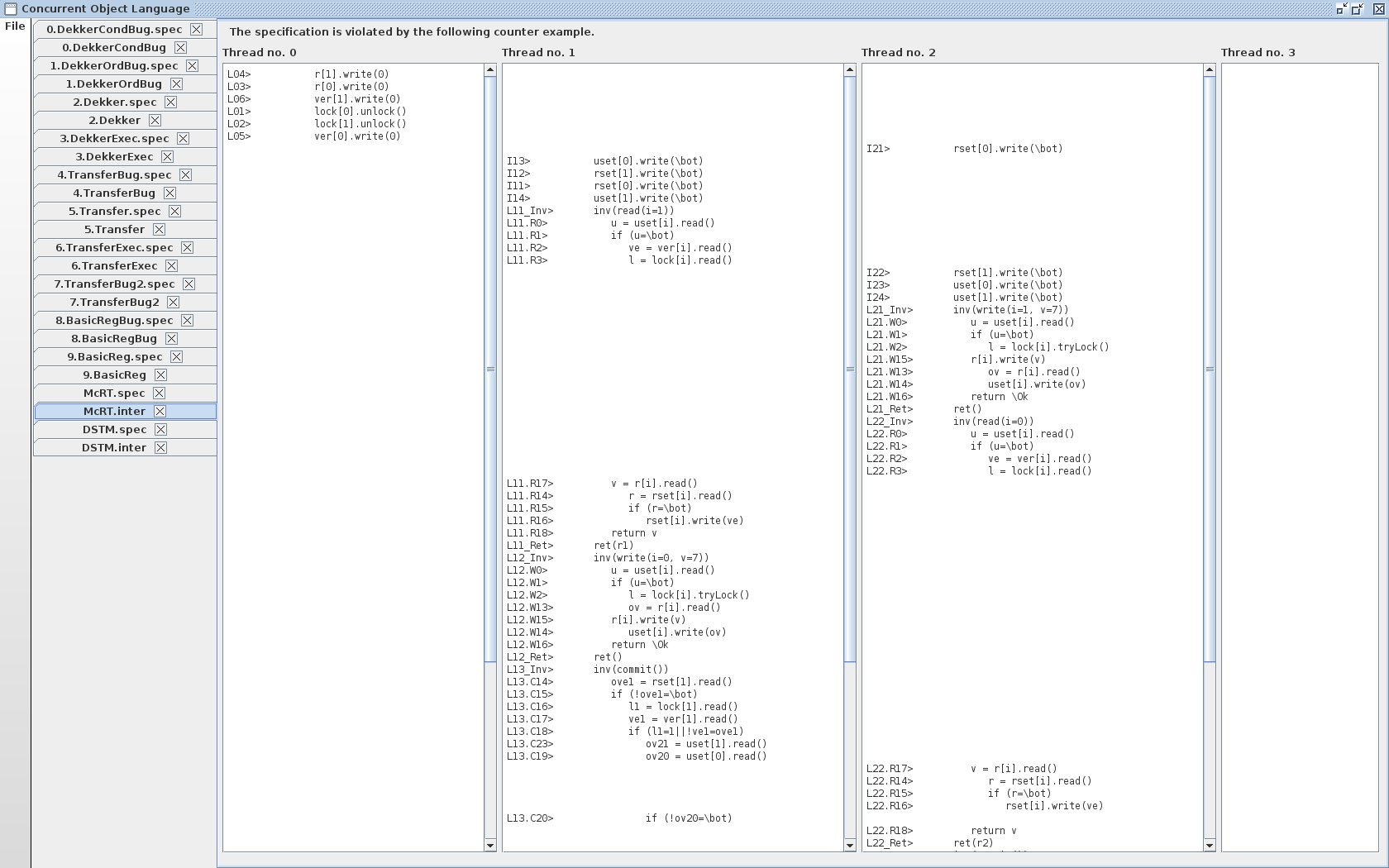Click line L13_Inv> inv(commit()) in Thread 1
The height and width of the screenshot is (868, 1389).
[x=587, y=670]
